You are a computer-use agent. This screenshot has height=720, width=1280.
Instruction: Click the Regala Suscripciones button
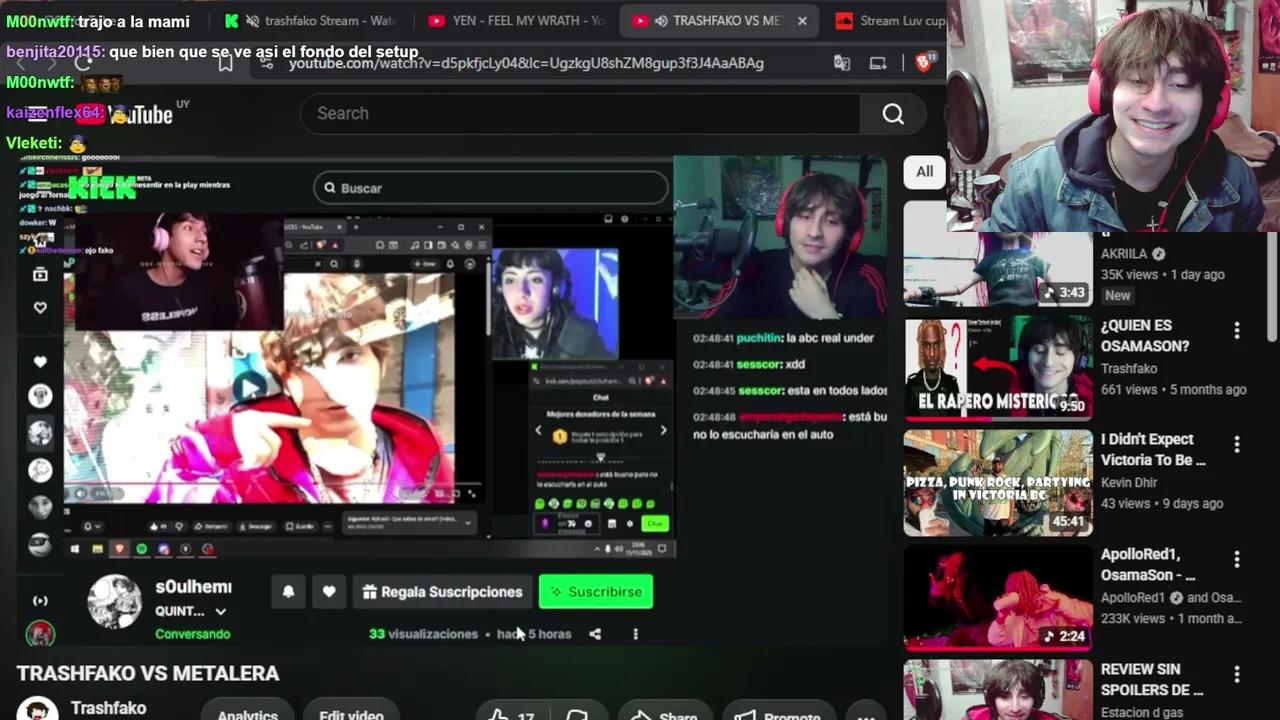(x=442, y=592)
